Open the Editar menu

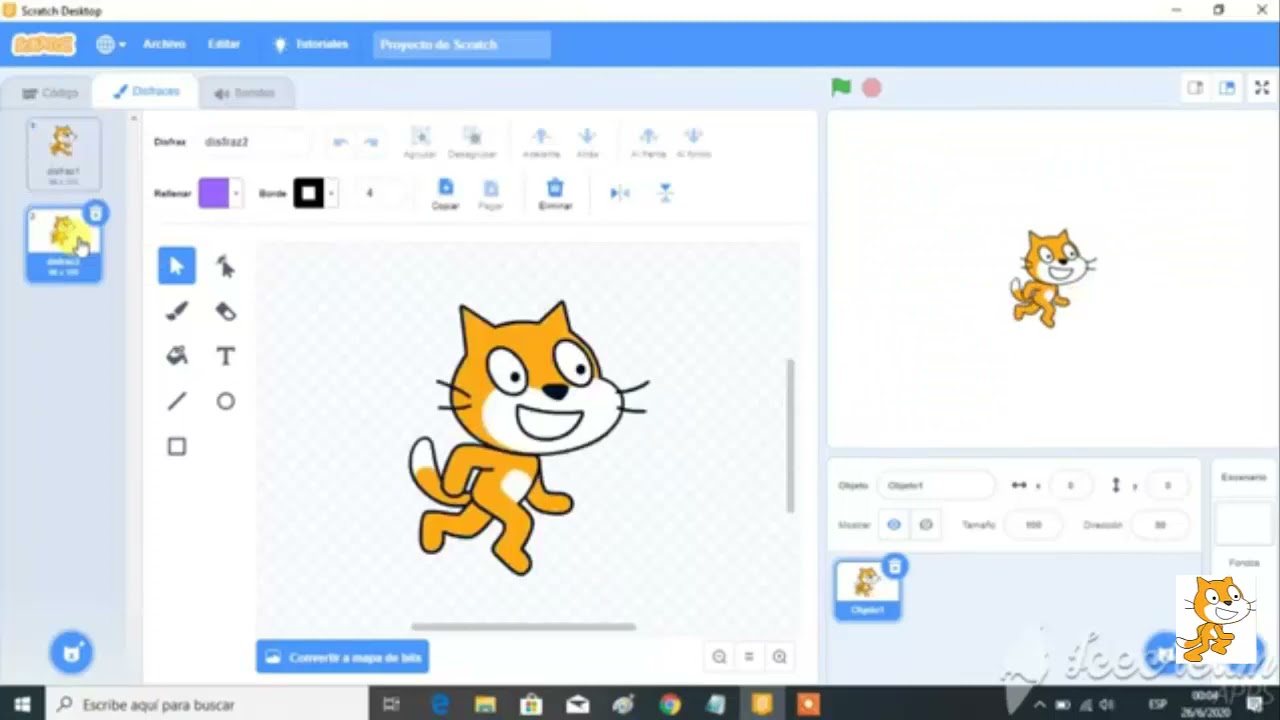pyautogui.click(x=224, y=44)
